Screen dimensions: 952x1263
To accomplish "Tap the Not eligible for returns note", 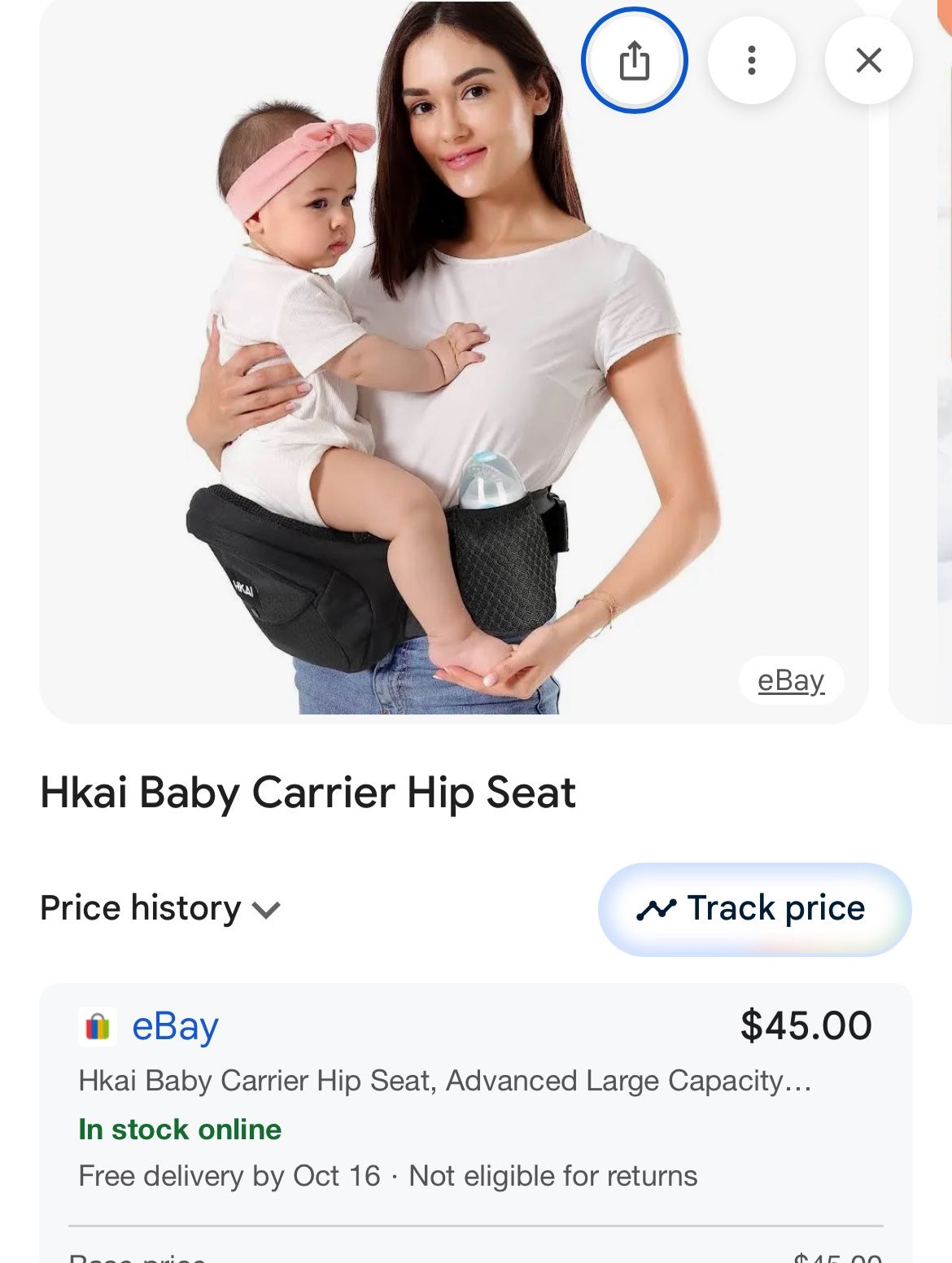I will (x=553, y=1176).
